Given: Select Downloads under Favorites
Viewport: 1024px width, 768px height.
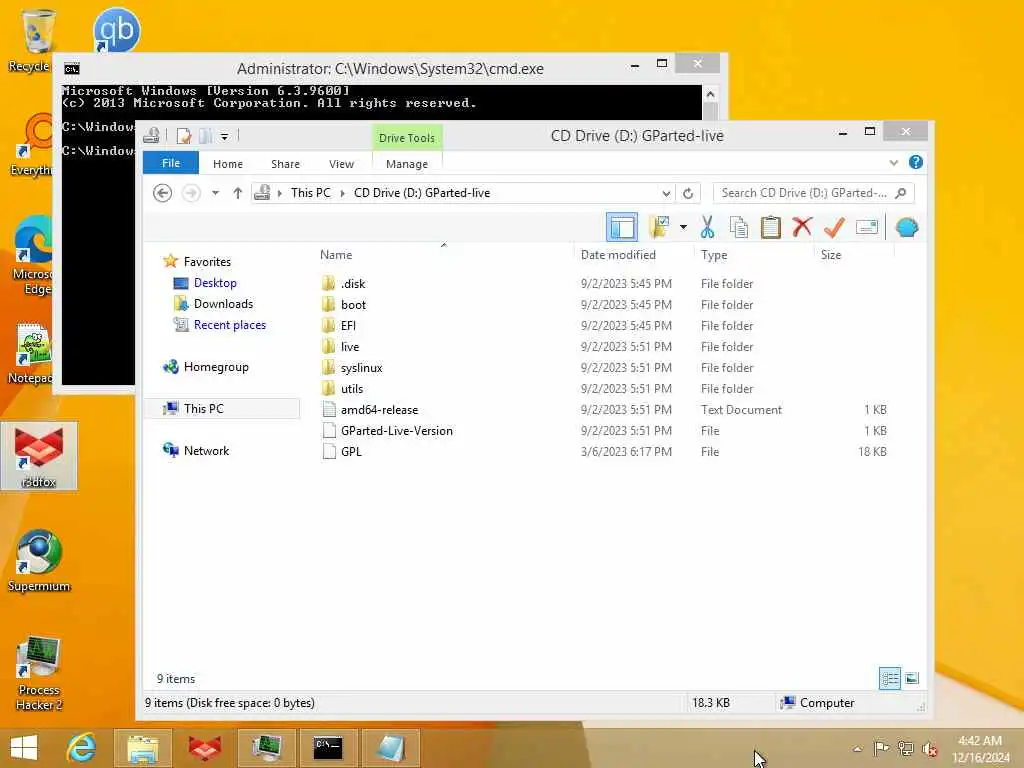Looking at the screenshot, I should click(223, 304).
